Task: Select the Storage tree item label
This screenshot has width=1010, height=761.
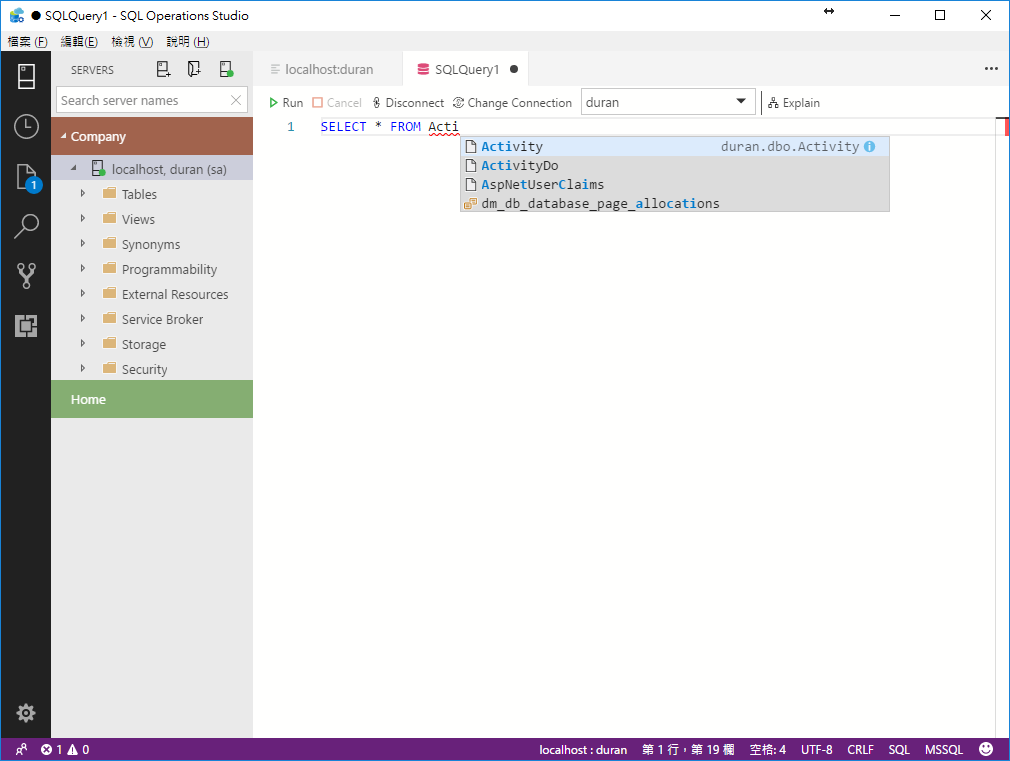Action: coord(144,344)
